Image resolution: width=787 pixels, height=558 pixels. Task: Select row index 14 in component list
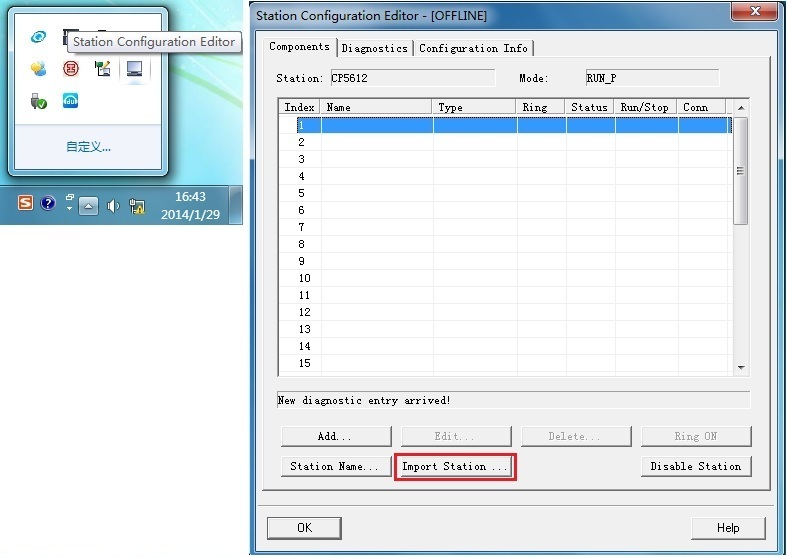(x=505, y=347)
